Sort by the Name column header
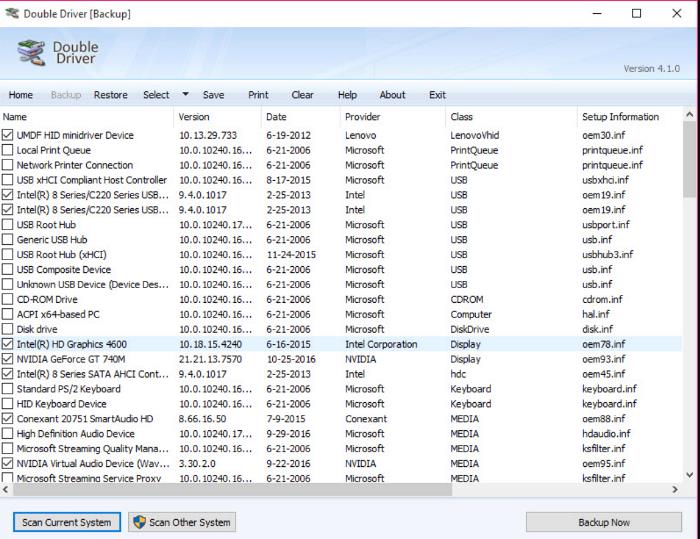700x539 pixels. 87,117
